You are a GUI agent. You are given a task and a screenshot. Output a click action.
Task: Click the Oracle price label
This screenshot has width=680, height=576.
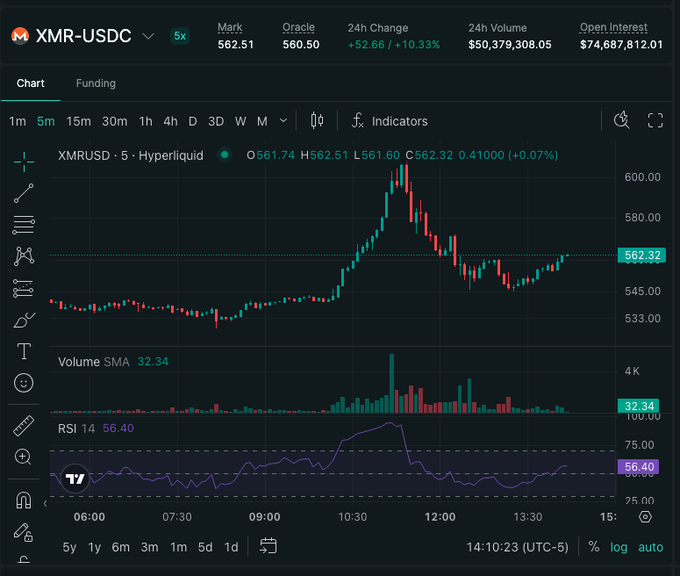click(298, 28)
